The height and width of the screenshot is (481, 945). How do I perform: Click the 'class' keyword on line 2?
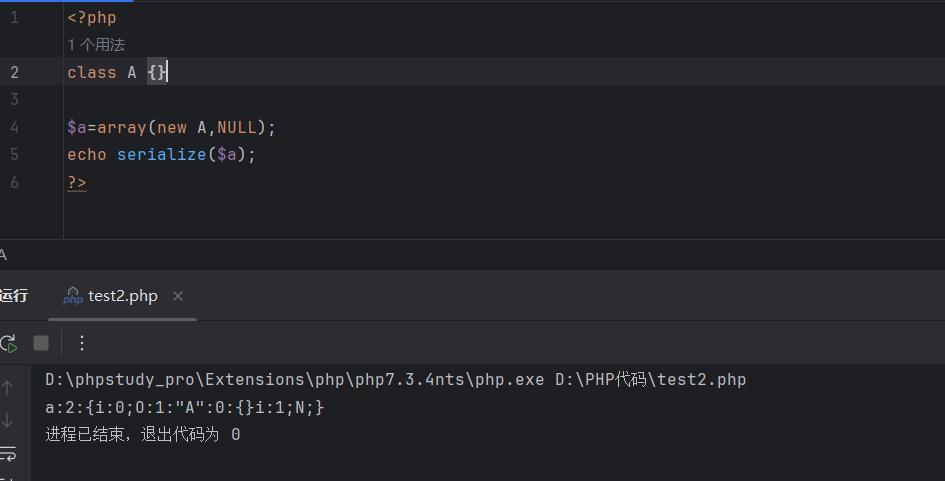click(x=91, y=72)
